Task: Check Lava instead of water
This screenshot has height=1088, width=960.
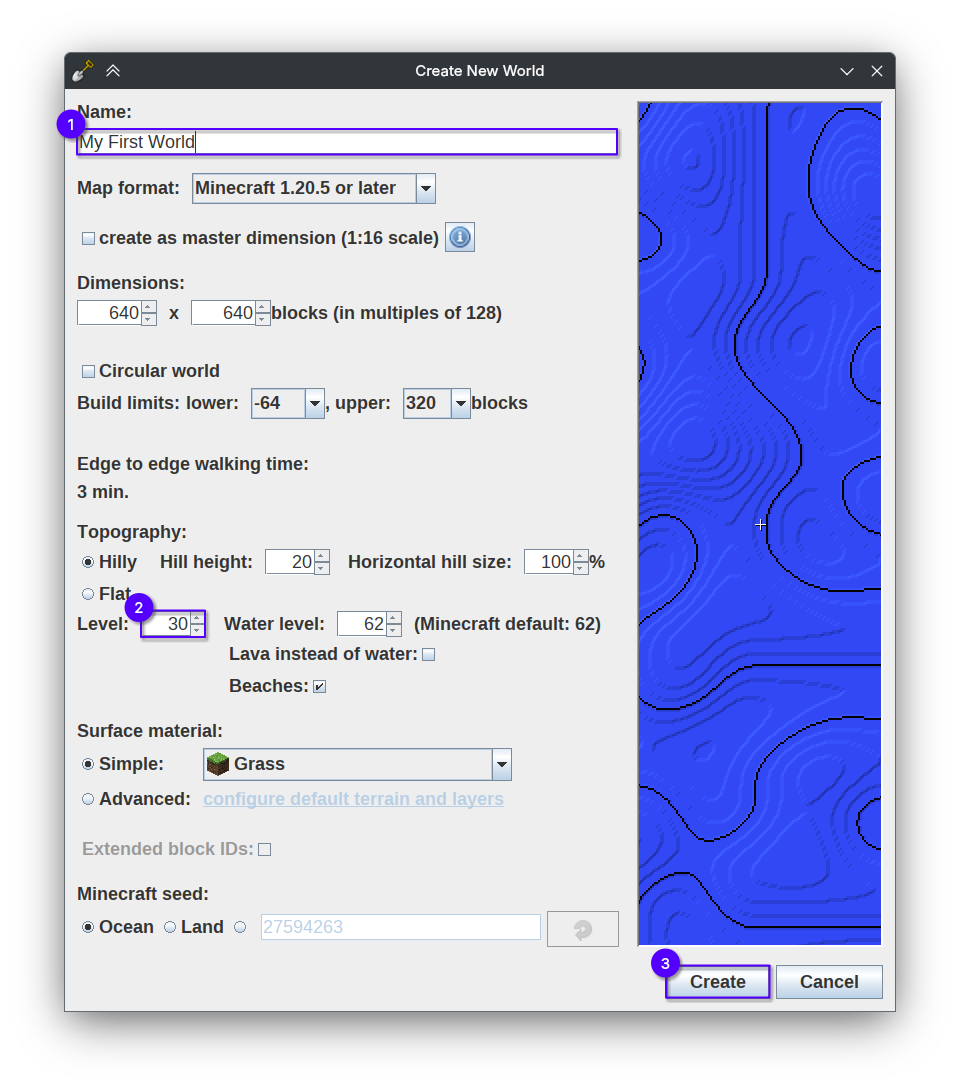Action: tap(428, 655)
